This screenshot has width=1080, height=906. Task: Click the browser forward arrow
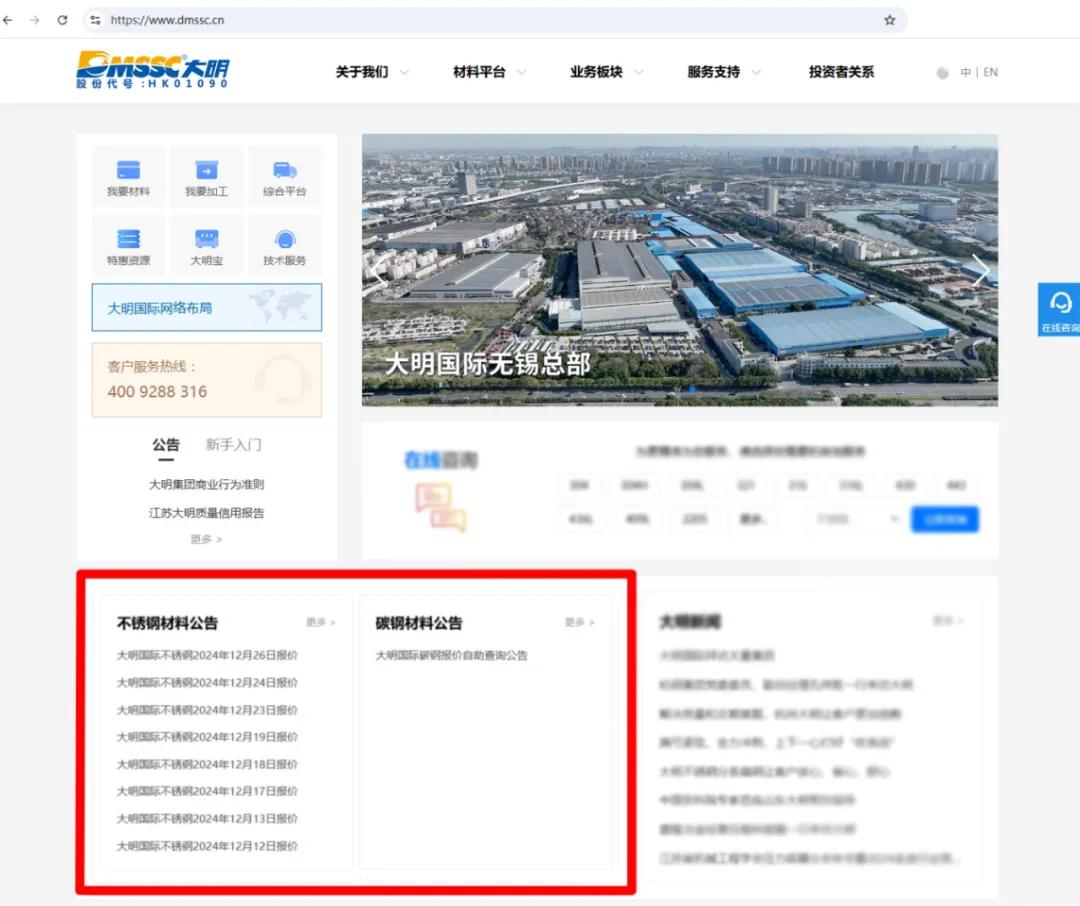point(34,20)
